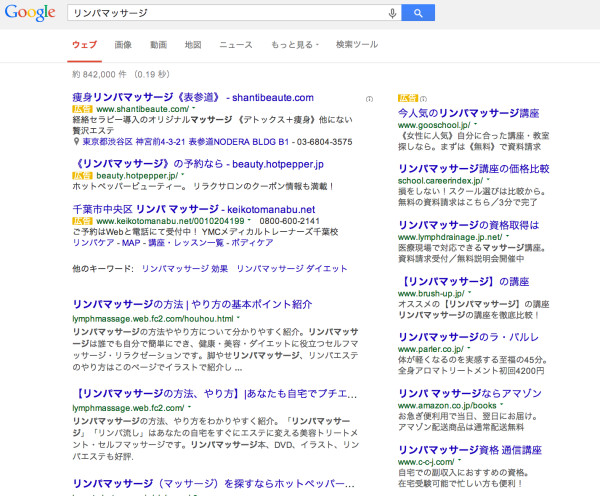Click the microphone voice search icon
Image resolution: width=600 pixels, height=496 pixels.
click(392, 13)
